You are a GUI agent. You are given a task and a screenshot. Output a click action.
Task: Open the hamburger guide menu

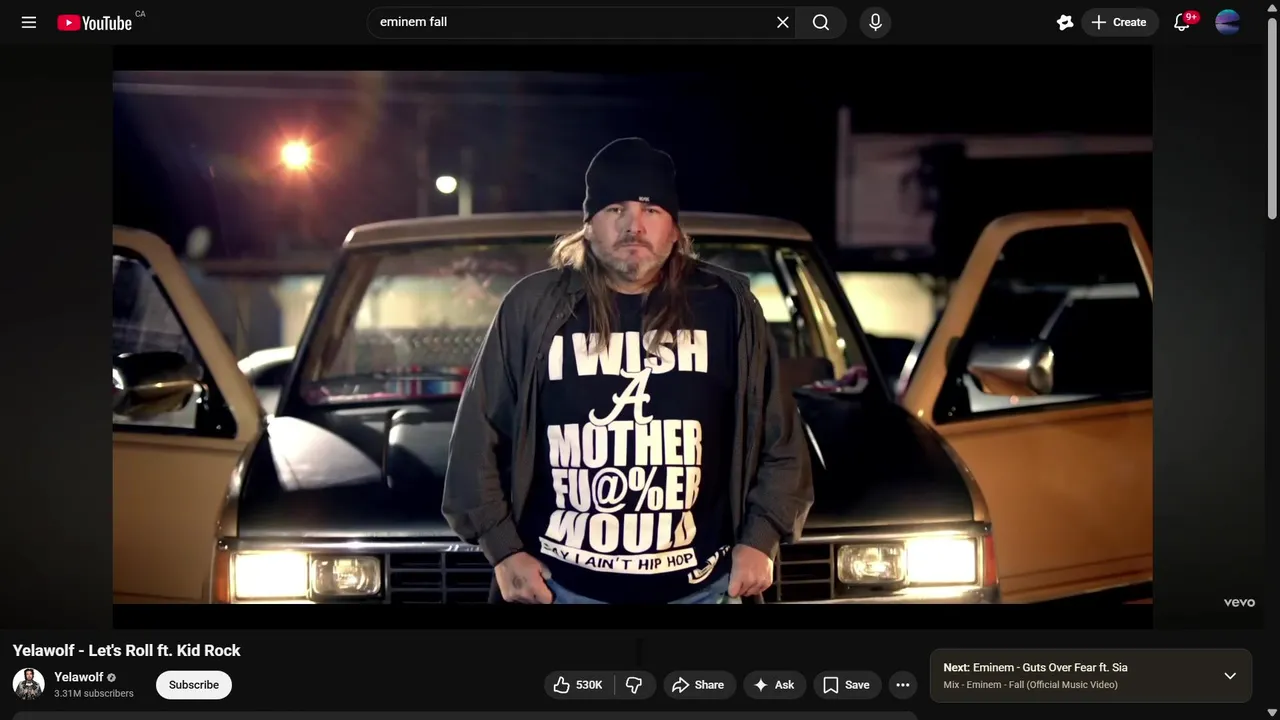(29, 22)
